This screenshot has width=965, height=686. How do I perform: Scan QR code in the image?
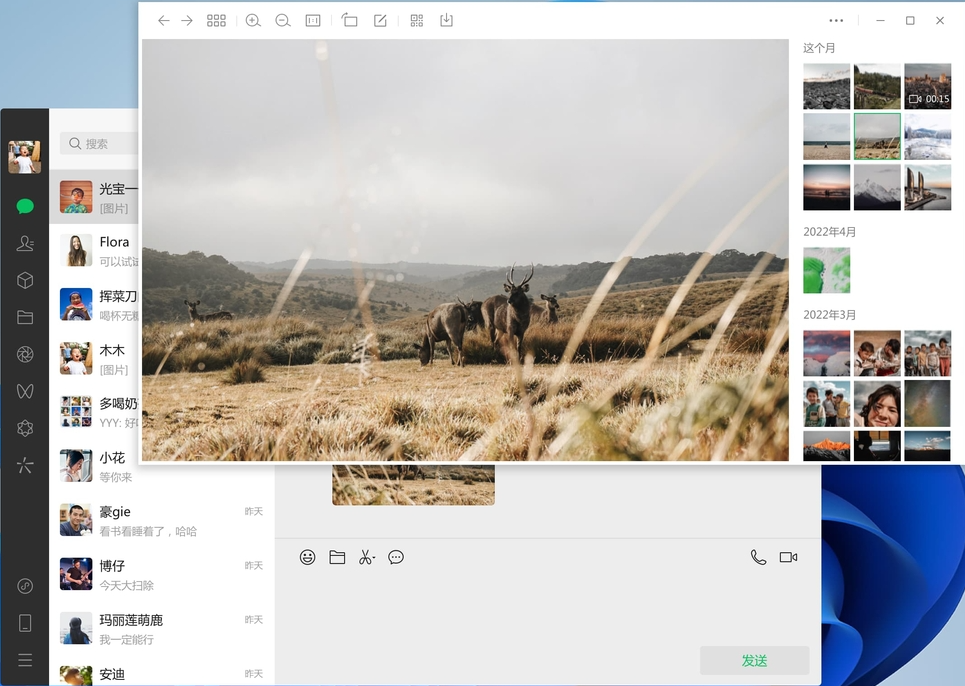click(x=417, y=21)
